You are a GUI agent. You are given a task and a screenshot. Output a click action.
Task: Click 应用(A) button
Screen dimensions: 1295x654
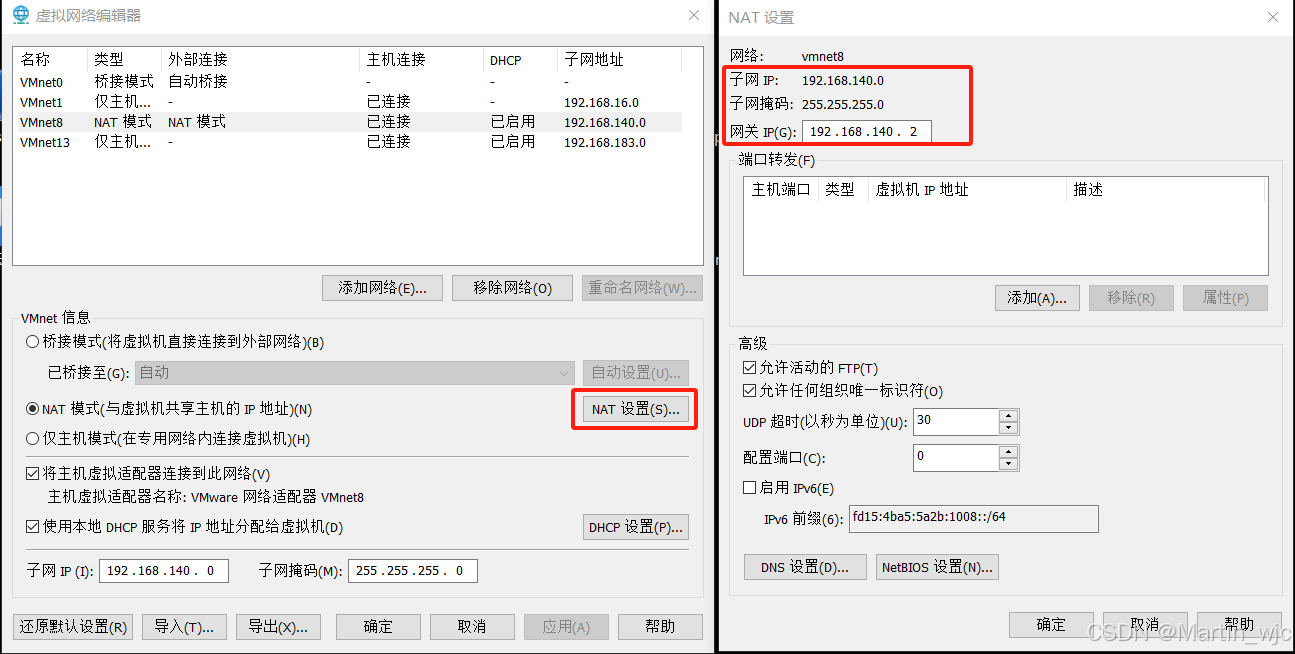pyautogui.click(x=566, y=627)
